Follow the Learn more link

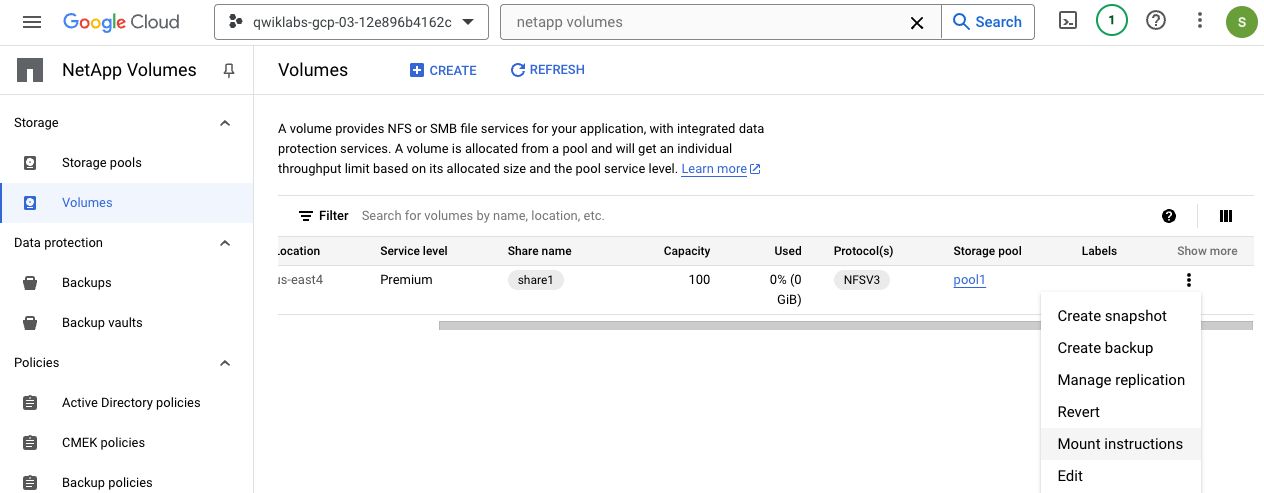(x=721, y=169)
